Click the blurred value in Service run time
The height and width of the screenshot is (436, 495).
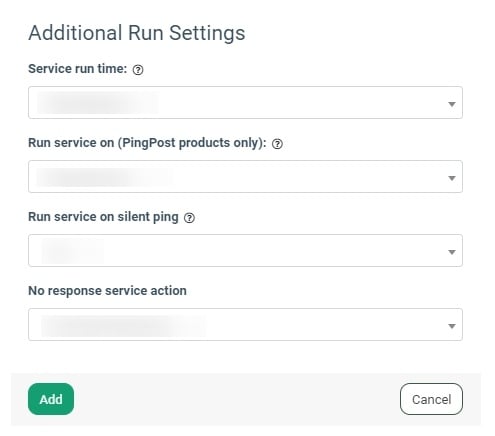tap(97, 103)
